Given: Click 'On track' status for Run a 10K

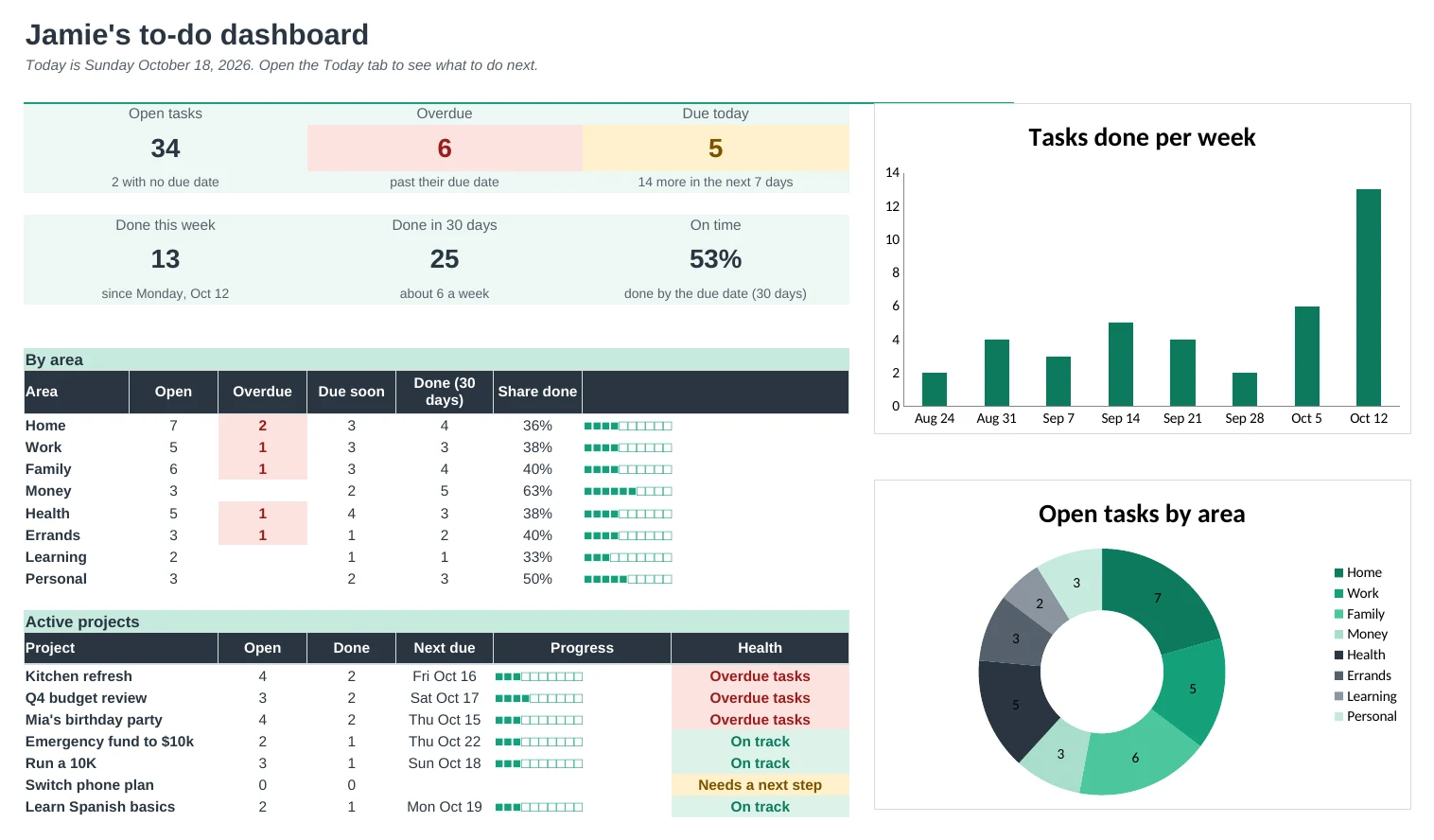Looking at the screenshot, I should click(761, 763).
